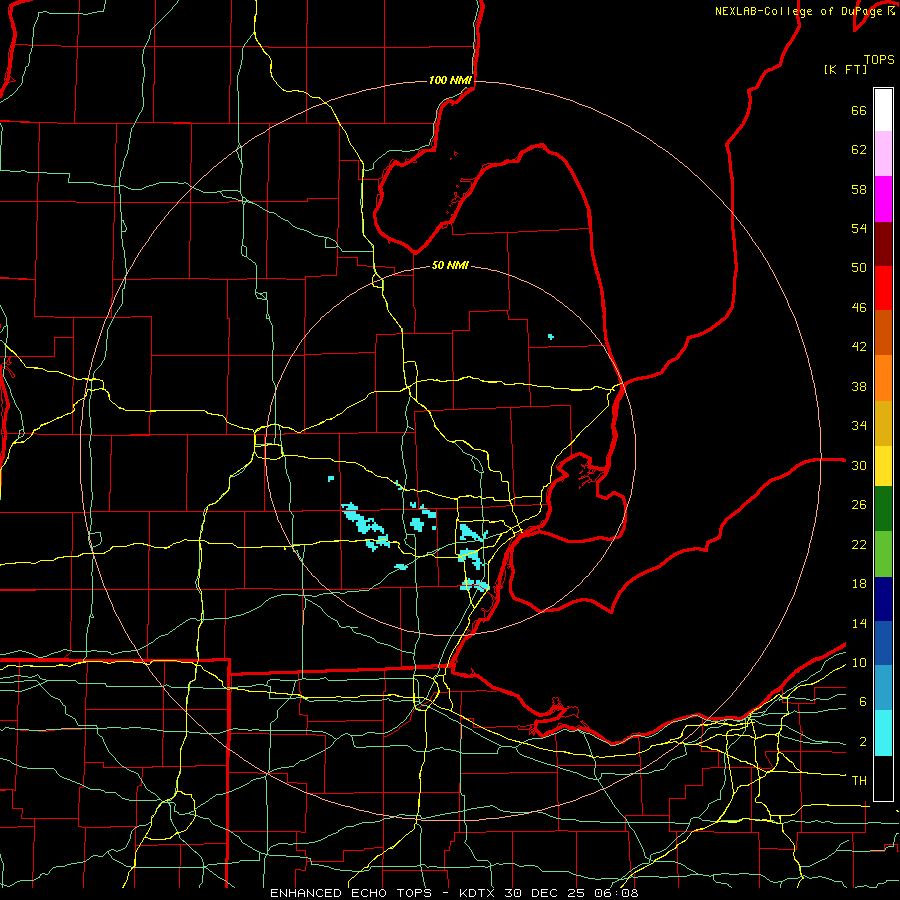Click the [K FT] units label

tap(845, 70)
